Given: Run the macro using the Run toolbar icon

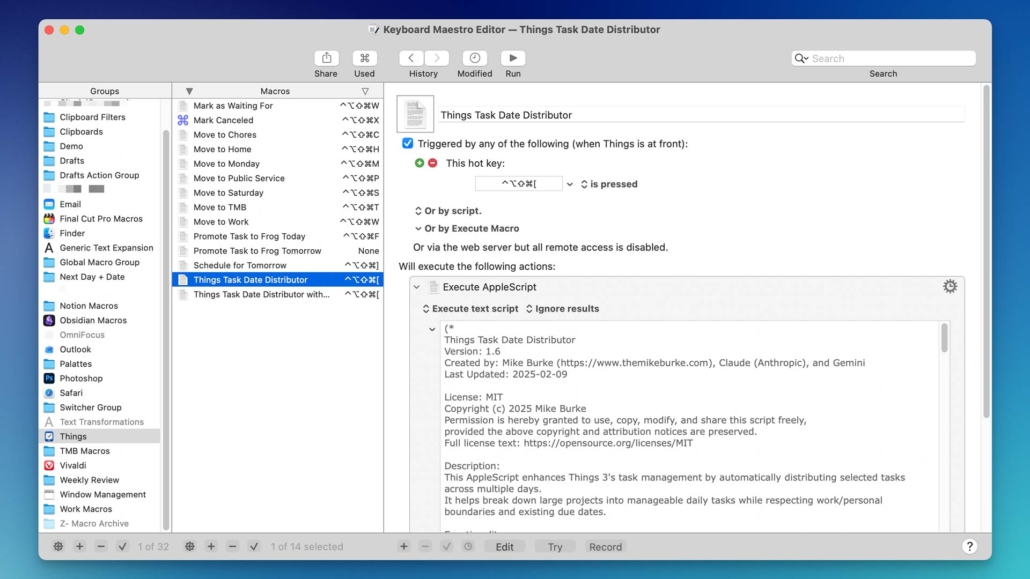Looking at the screenshot, I should point(512,58).
